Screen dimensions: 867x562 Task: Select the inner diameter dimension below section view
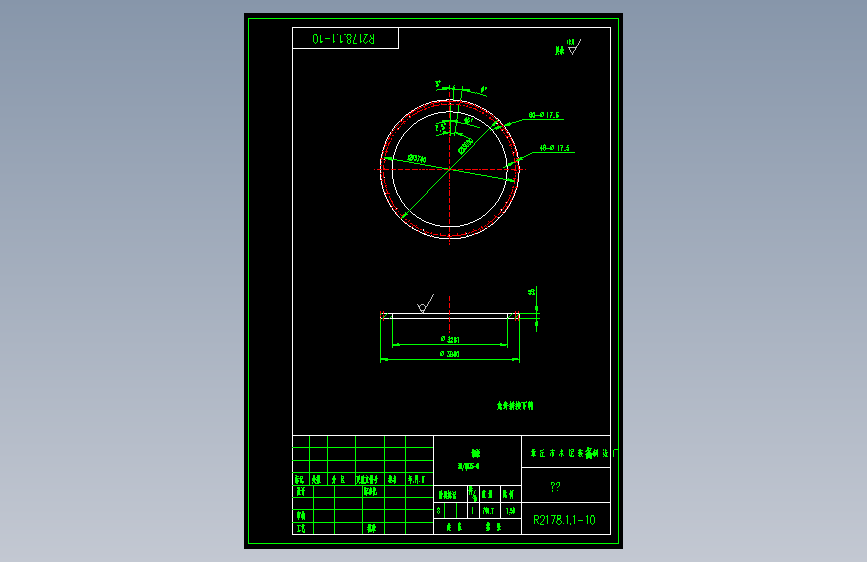click(x=450, y=339)
